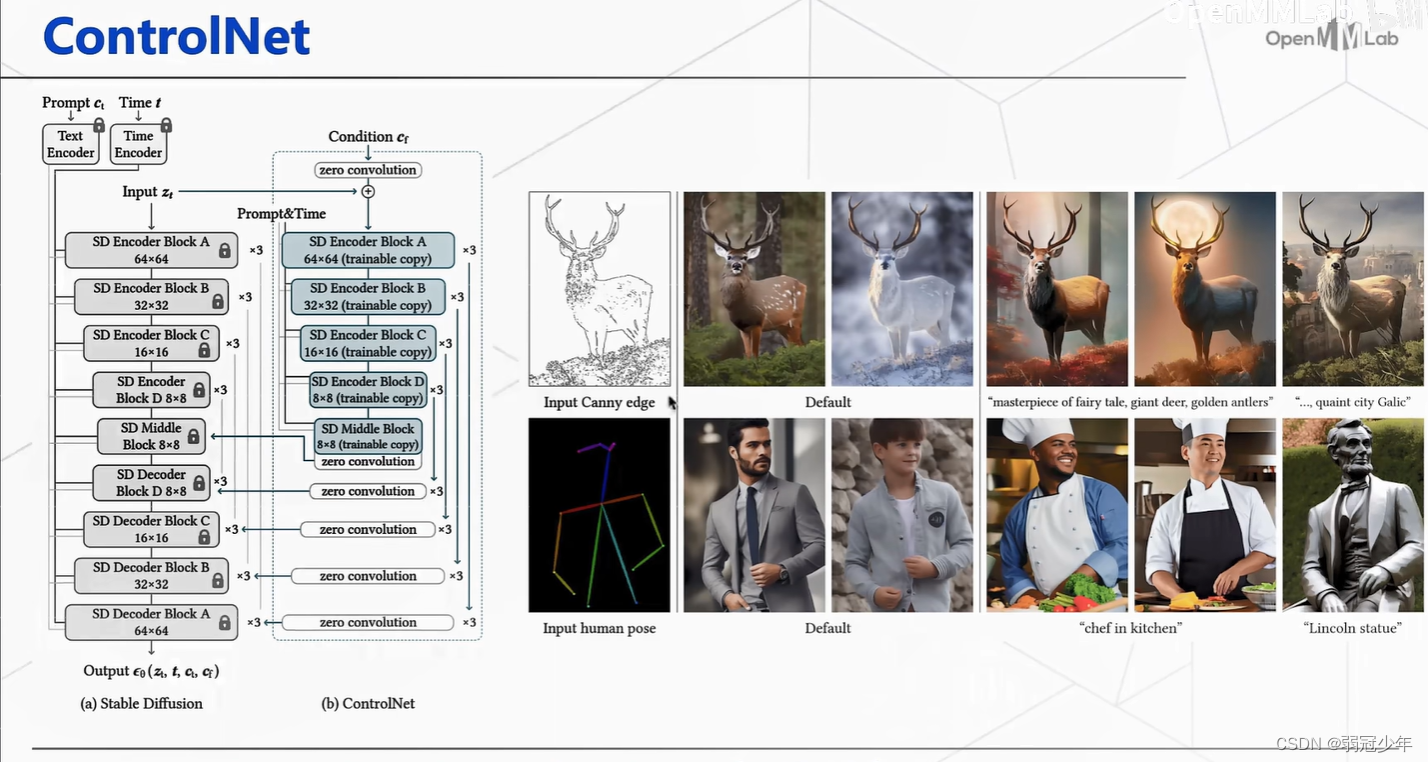Screen dimensions: 1428x762
Task: Click zero convolution feeding SD Decoder Block C
Action: point(368,530)
